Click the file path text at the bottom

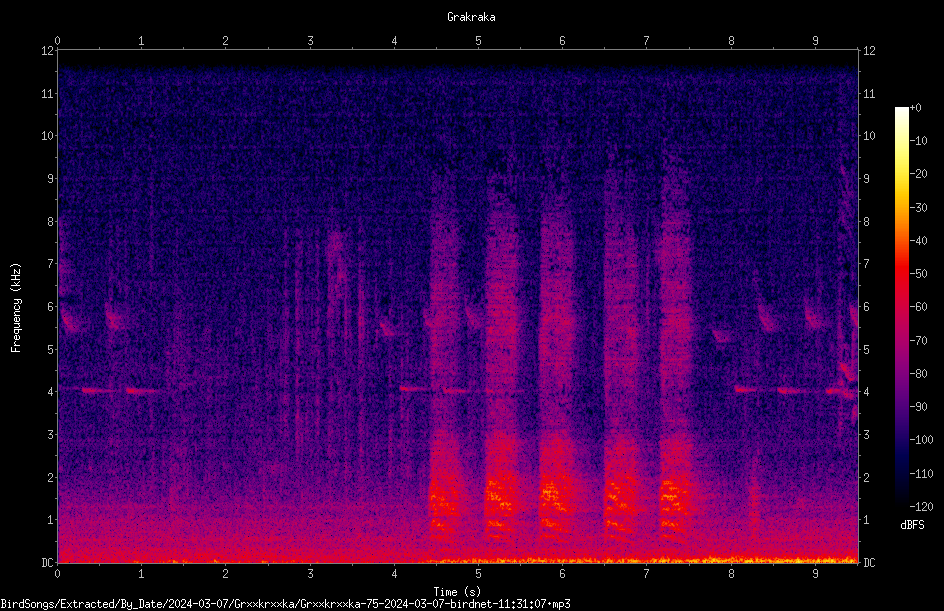tap(285, 604)
